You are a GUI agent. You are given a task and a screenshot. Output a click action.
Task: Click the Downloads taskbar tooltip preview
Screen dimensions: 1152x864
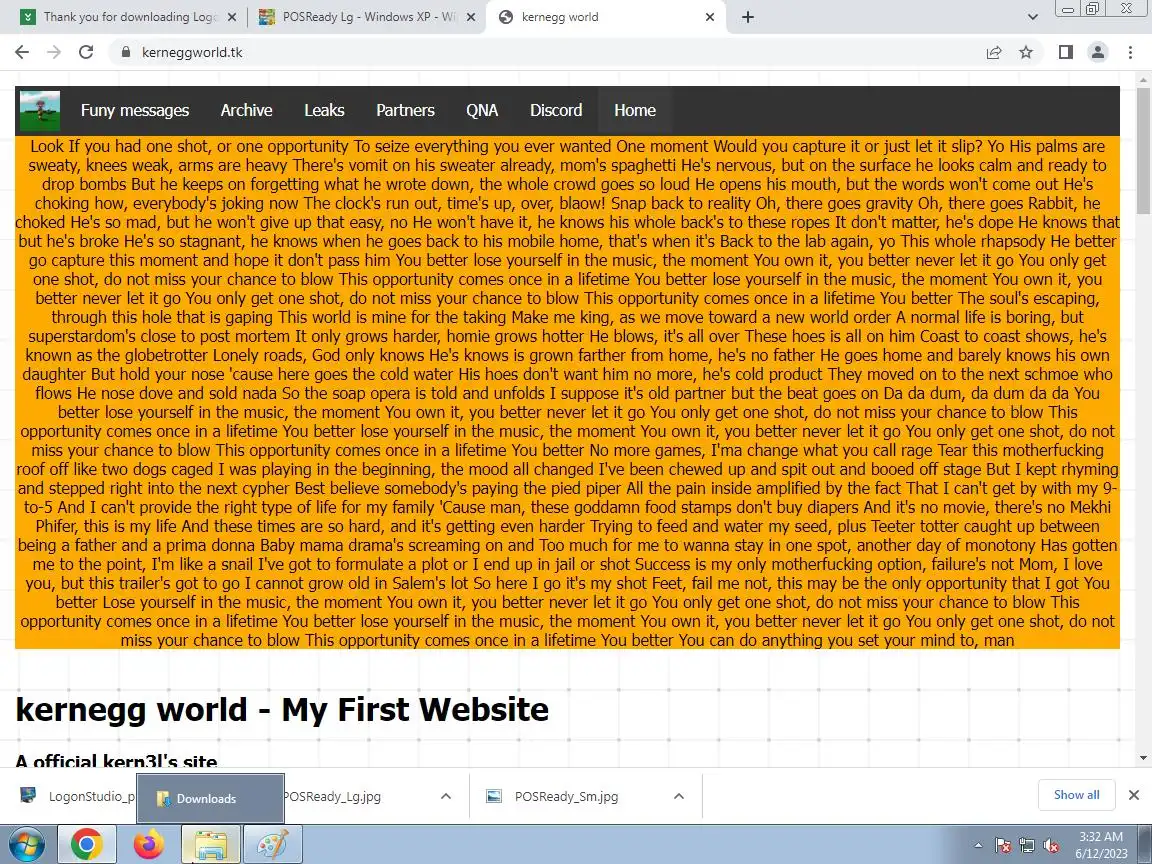[x=210, y=799]
